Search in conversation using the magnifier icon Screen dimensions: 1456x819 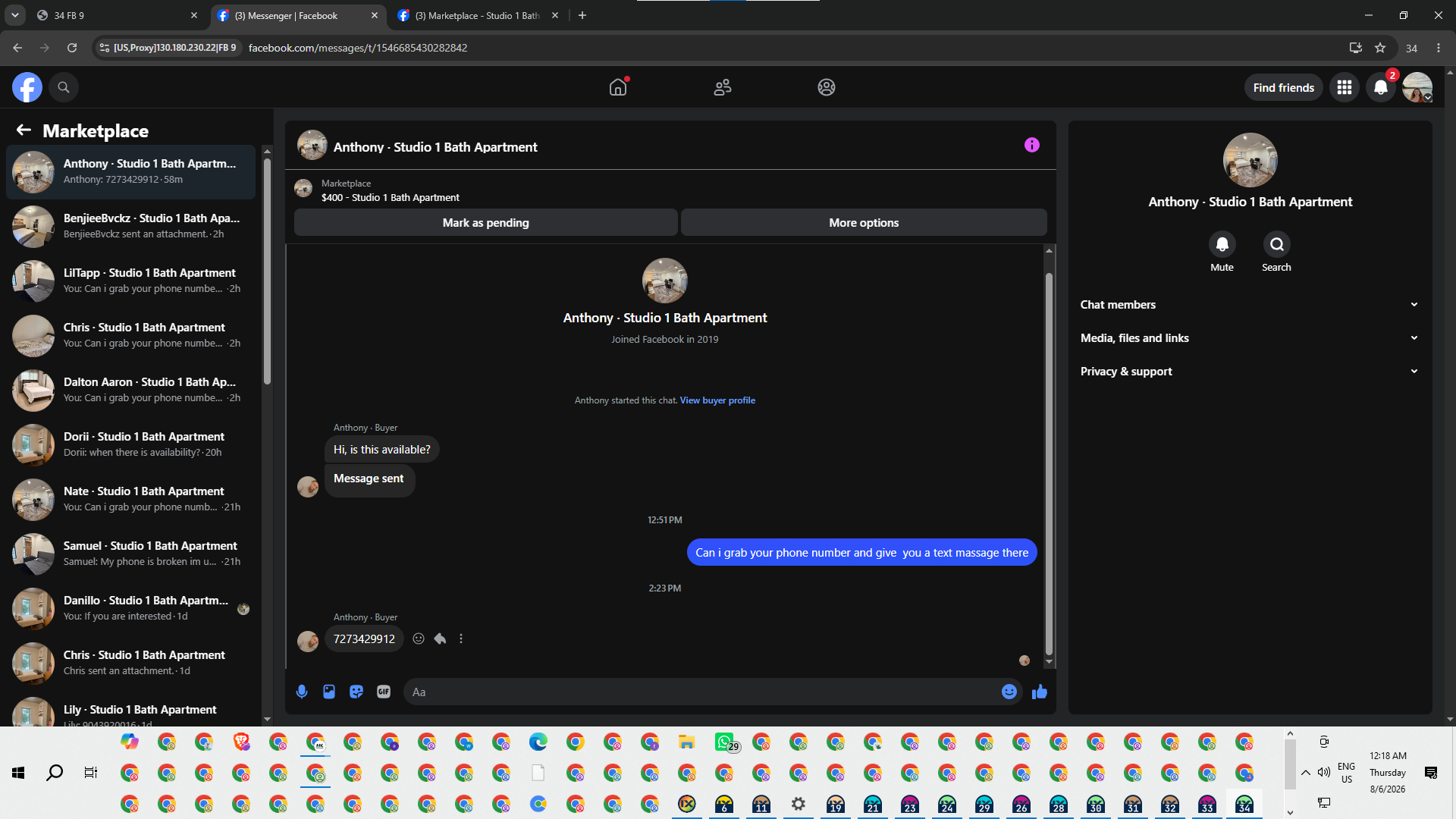[1277, 244]
